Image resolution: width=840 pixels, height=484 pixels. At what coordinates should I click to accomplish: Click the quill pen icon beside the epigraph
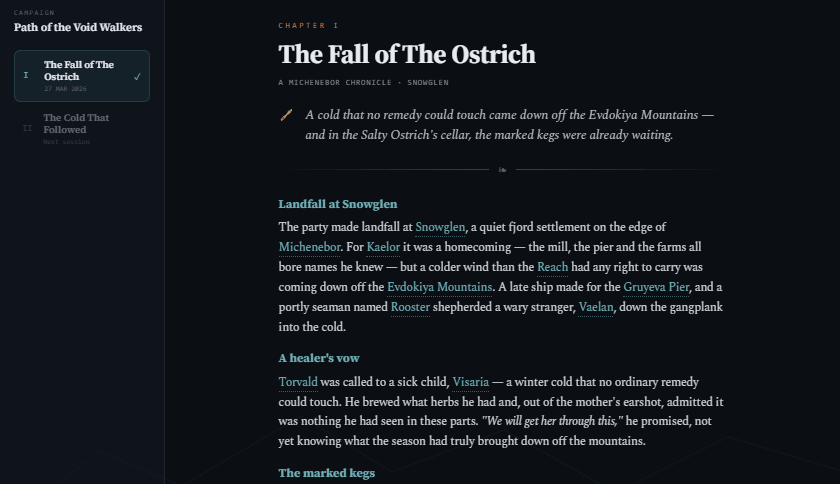pos(286,115)
